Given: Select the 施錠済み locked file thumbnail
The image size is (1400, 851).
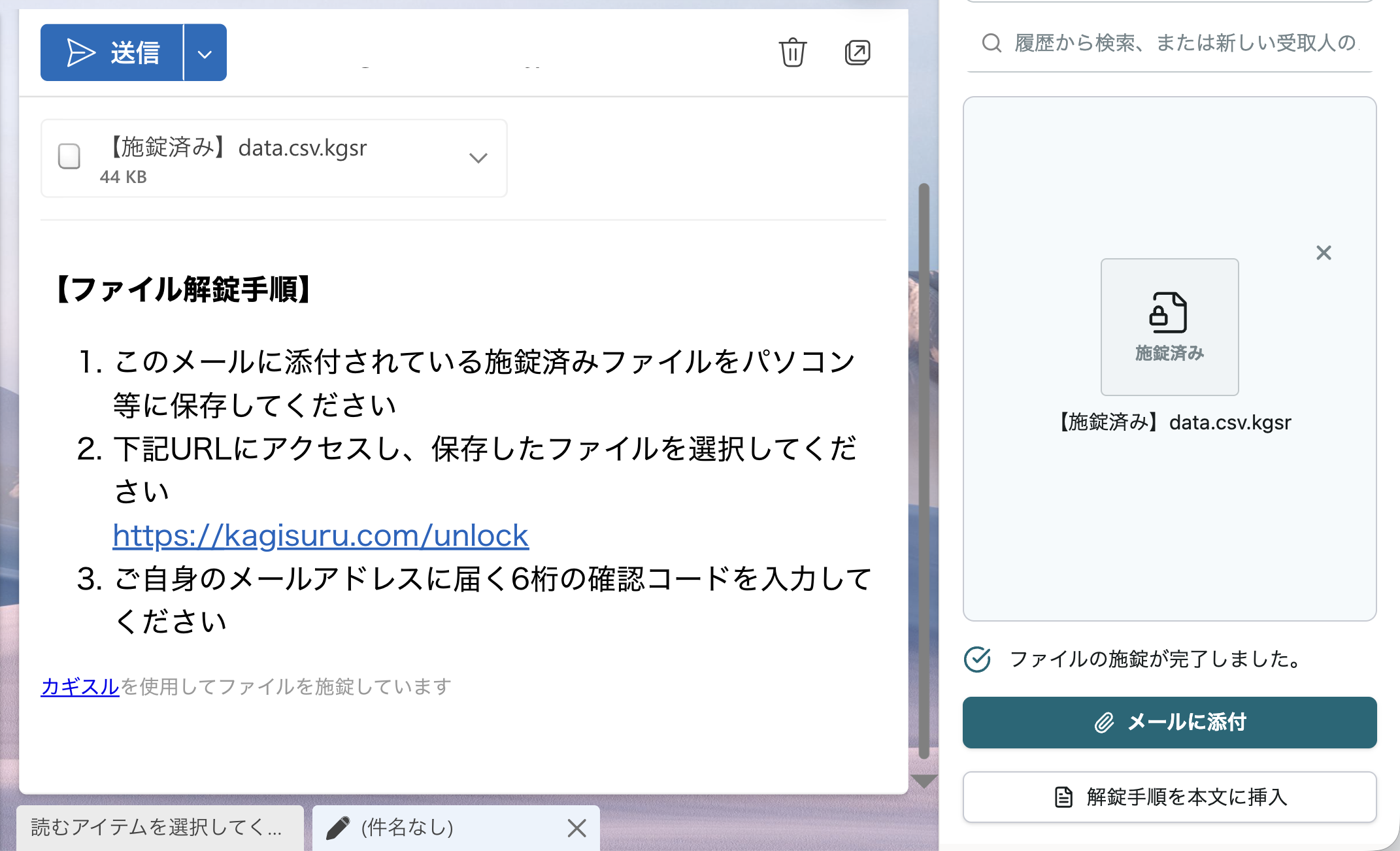Looking at the screenshot, I should (1169, 327).
